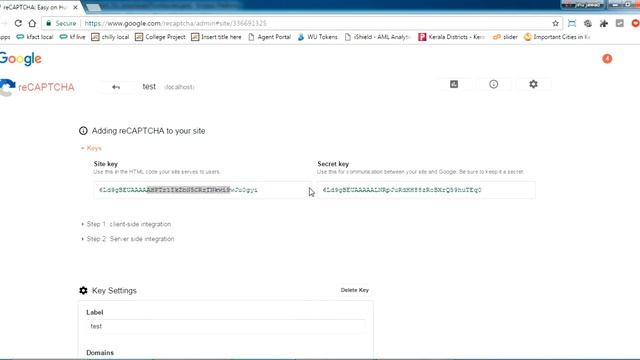Close the reCAPTCHA browser tab

[75, 7]
